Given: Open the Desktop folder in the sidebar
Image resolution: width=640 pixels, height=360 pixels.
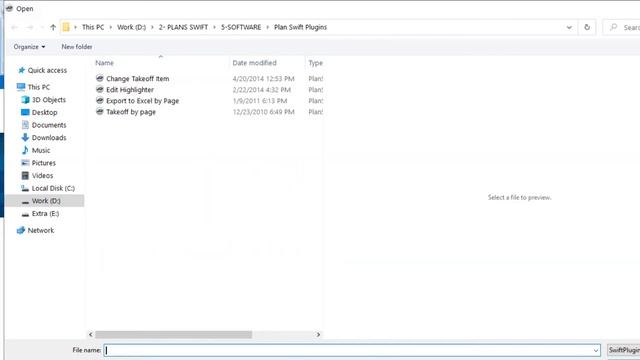Looking at the screenshot, I should coord(44,112).
